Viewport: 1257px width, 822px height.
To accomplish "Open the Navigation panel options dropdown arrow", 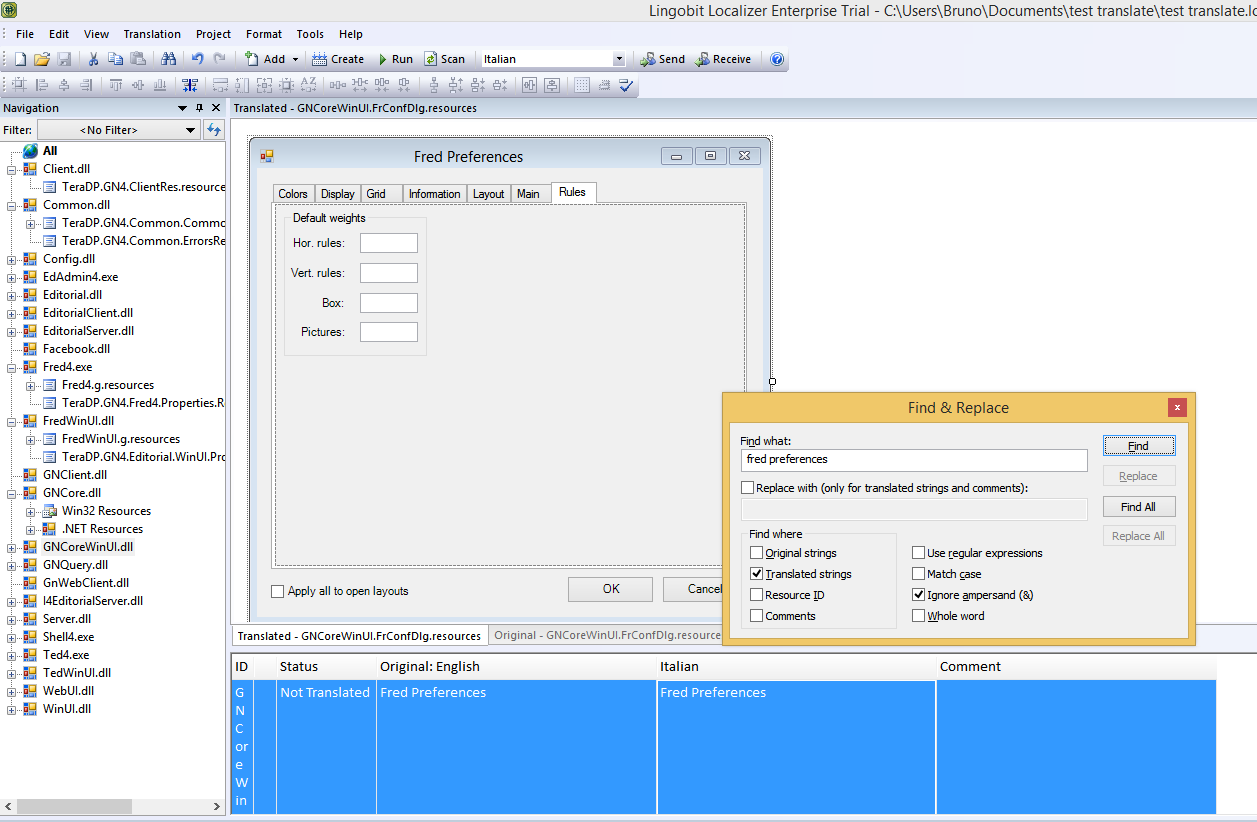I will (x=182, y=108).
